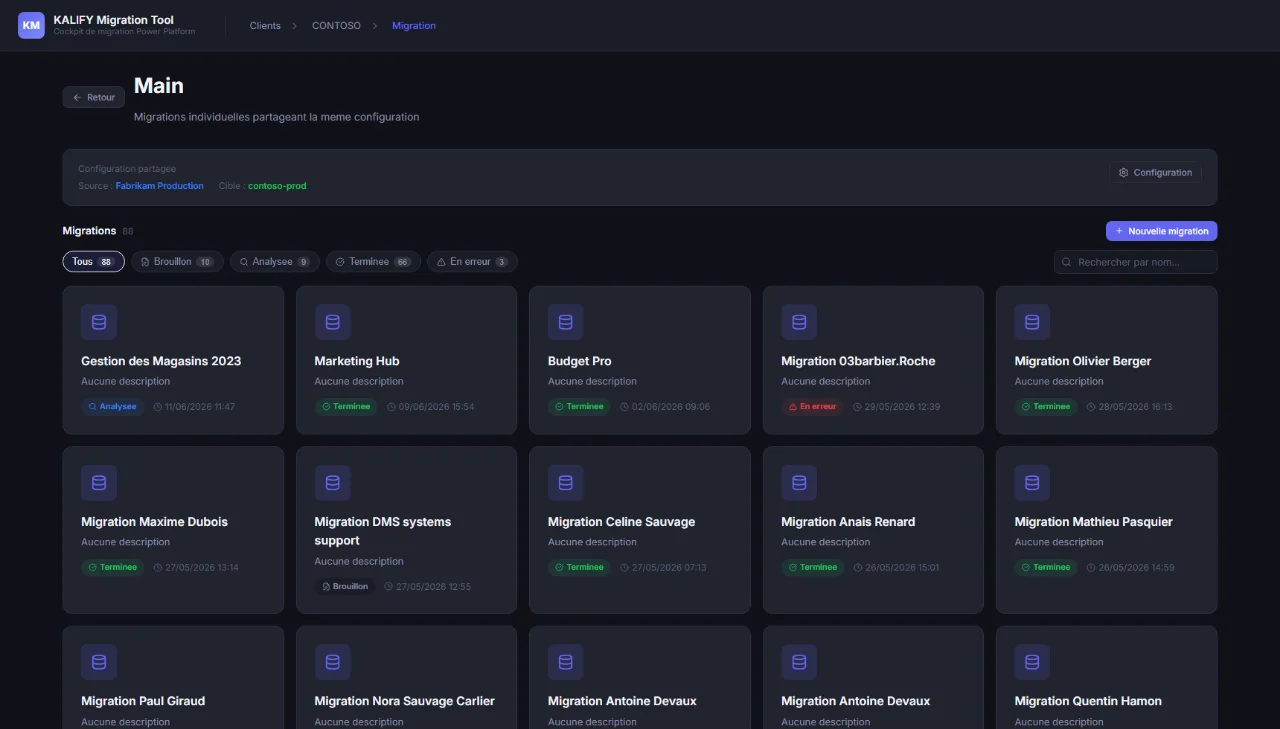Click the gear icon in Configuration button
1280x729 pixels.
pos(1123,173)
